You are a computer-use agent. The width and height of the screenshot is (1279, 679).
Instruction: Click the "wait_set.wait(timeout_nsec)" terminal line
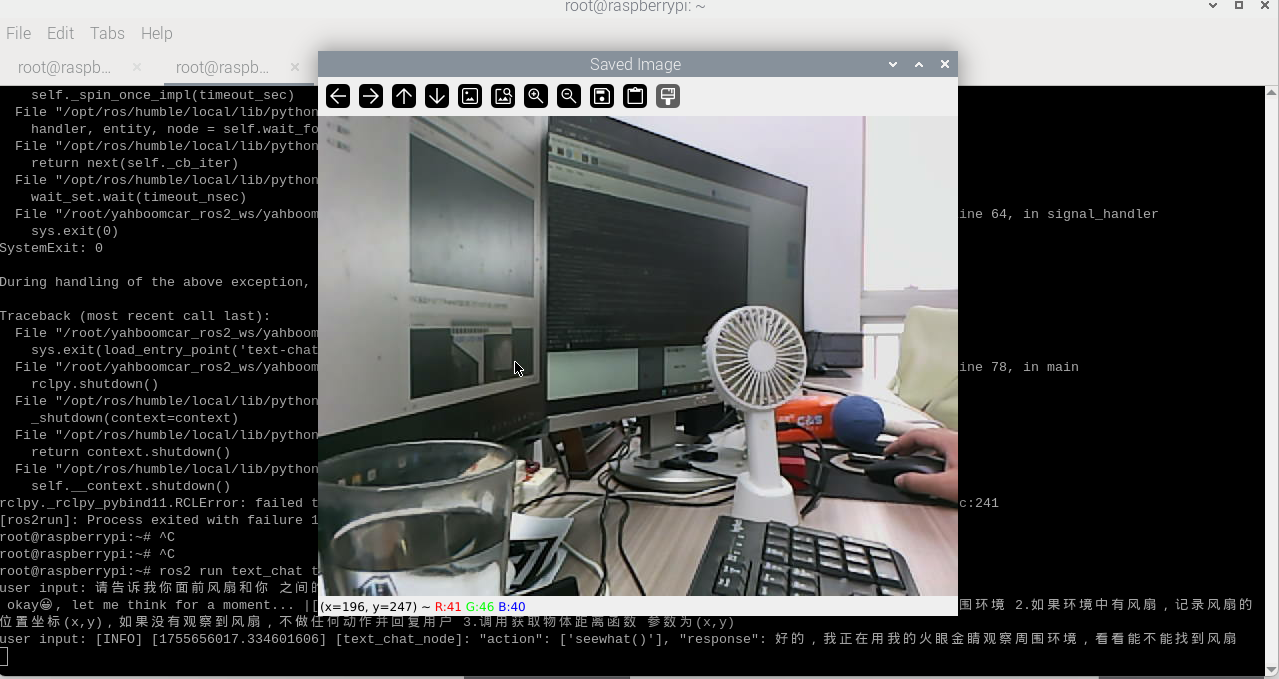(139, 197)
